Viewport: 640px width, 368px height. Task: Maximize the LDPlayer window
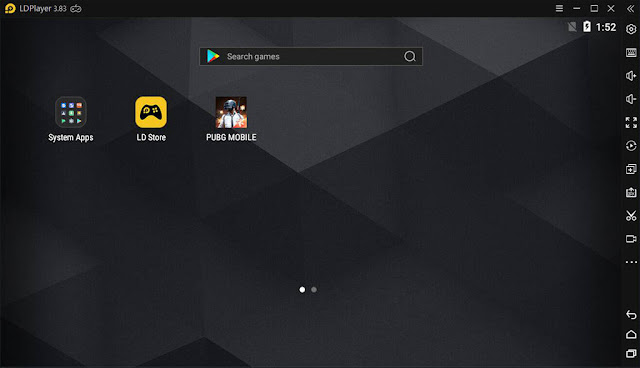click(594, 8)
